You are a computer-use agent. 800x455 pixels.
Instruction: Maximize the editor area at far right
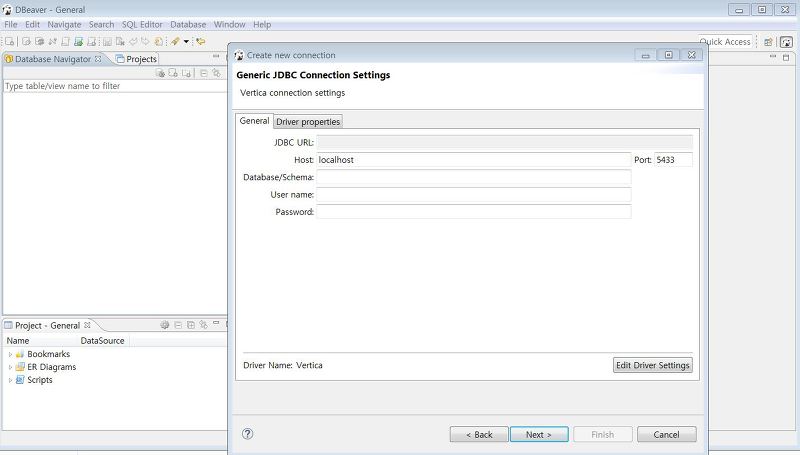[x=786, y=58]
